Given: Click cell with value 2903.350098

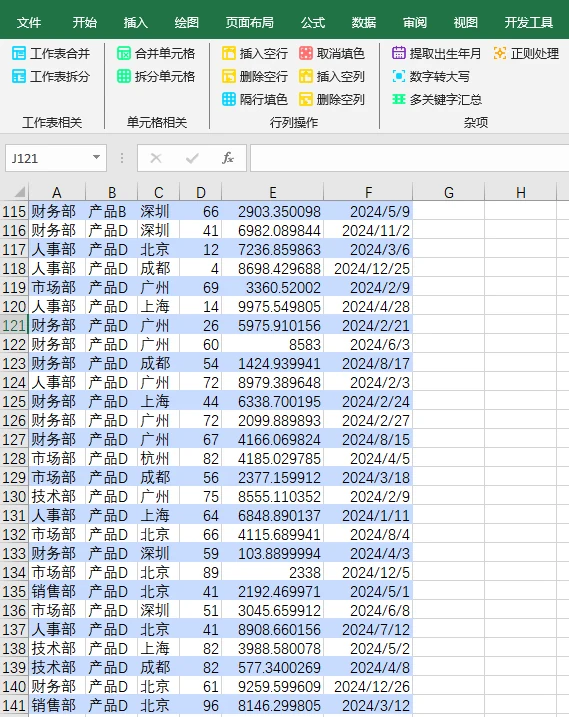Looking at the screenshot, I should [273, 211].
